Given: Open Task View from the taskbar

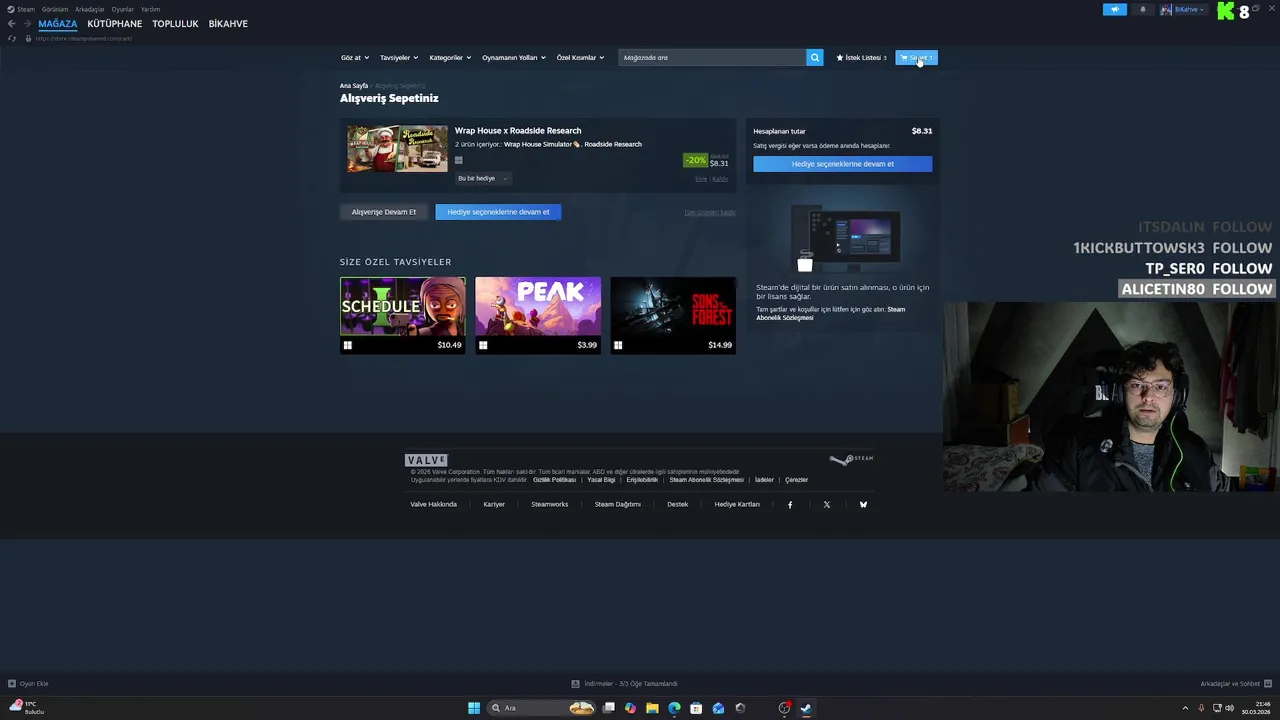Looking at the screenshot, I should click(608, 708).
